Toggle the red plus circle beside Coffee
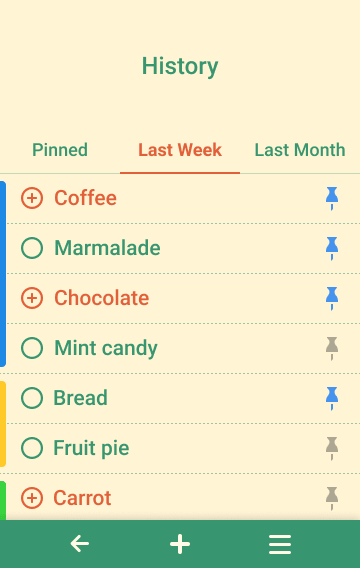This screenshot has height=568, width=360. coord(32,198)
